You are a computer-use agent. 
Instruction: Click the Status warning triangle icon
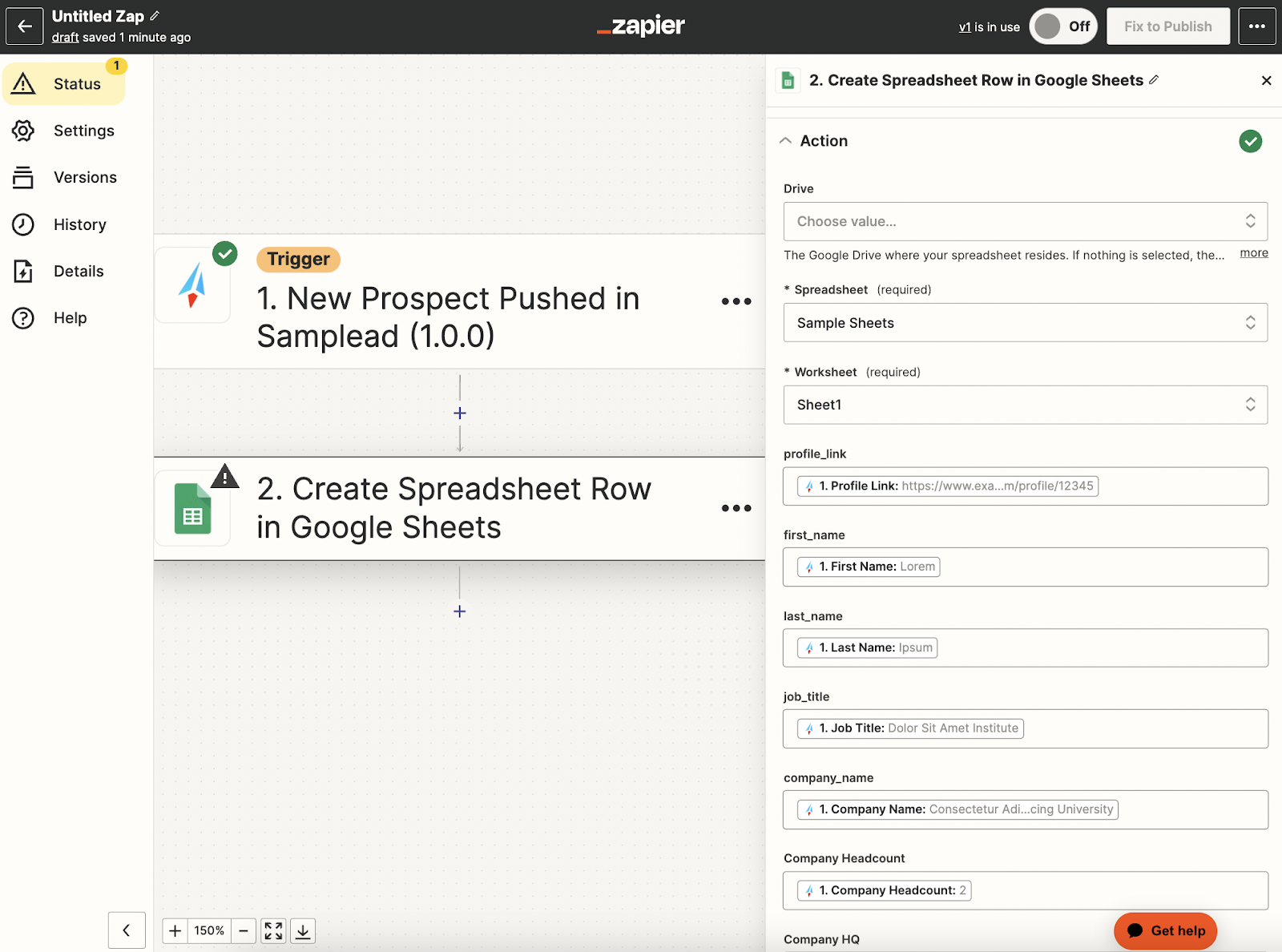click(x=23, y=83)
